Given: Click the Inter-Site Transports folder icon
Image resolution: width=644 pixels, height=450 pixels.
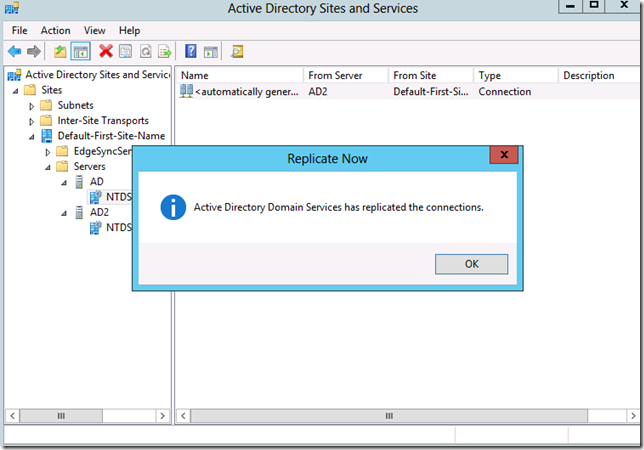Looking at the screenshot, I should click(x=46, y=121).
